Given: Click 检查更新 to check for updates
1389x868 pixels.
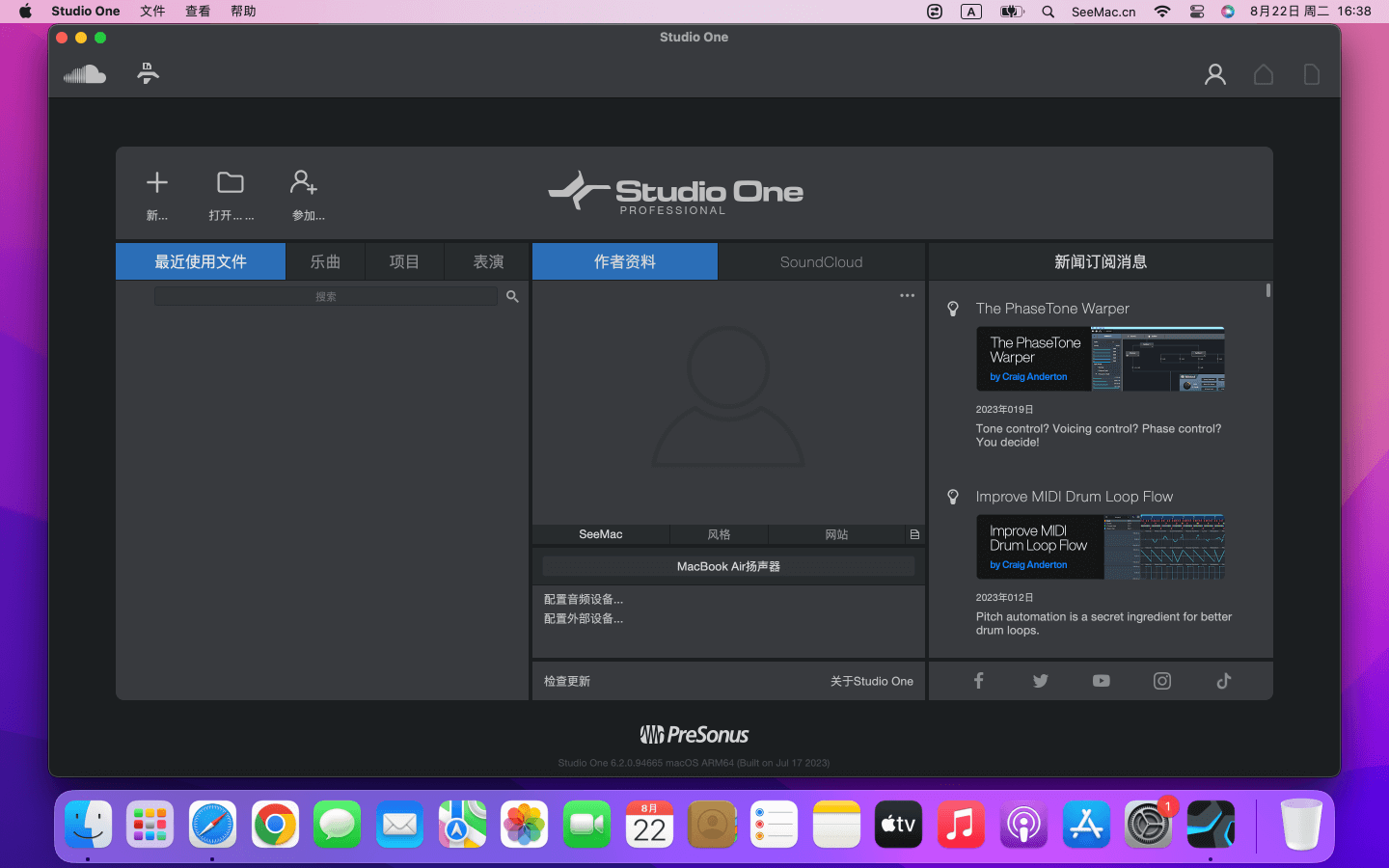Looking at the screenshot, I should click(567, 681).
